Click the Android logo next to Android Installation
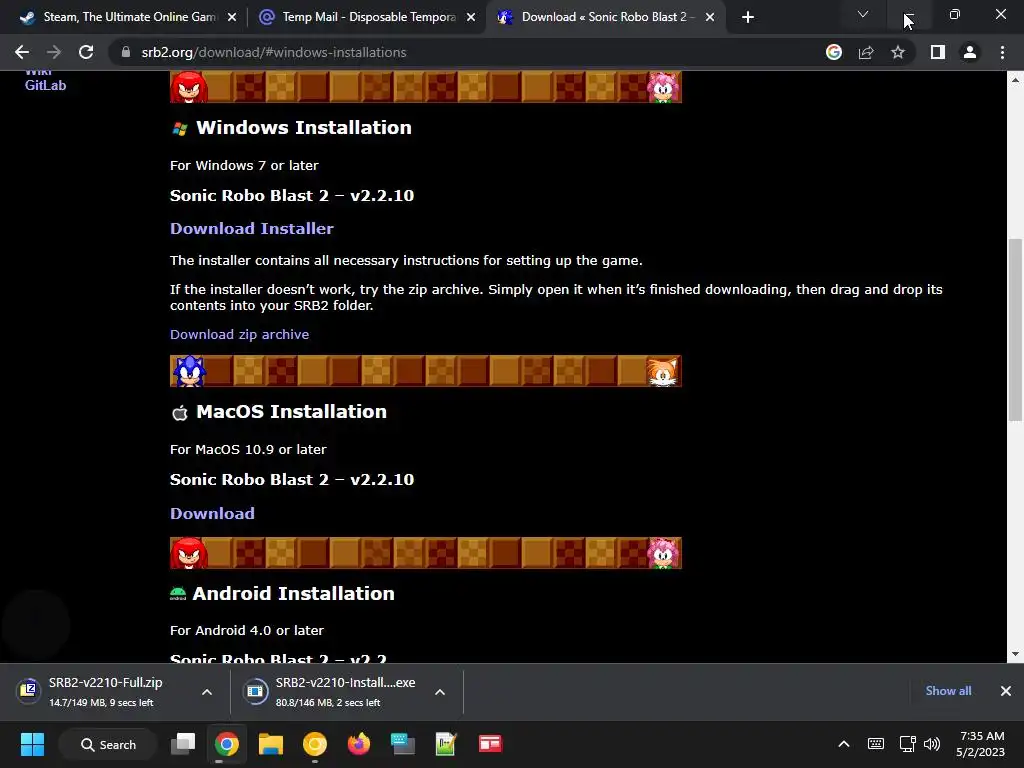The width and height of the screenshot is (1024, 768). click(x=178, y=594)
